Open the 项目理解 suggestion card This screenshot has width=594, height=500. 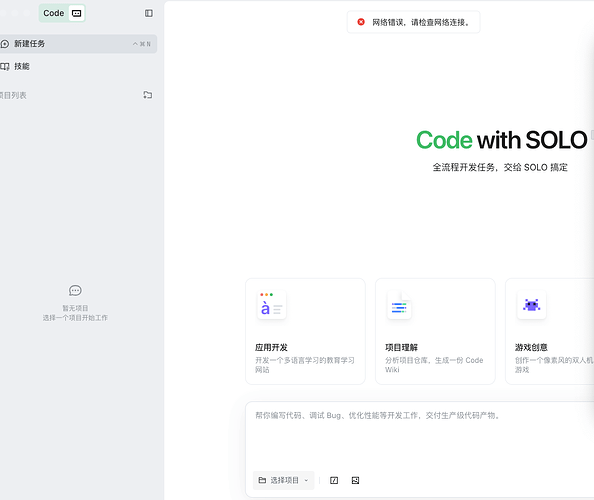435,331
